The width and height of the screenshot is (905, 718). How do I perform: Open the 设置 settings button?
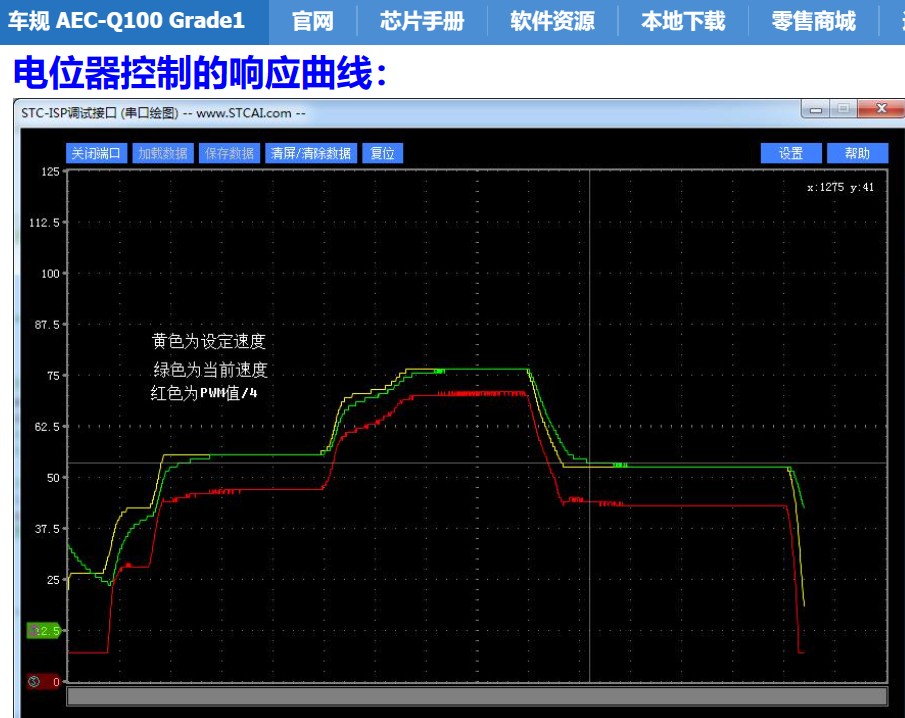[x=791, y=153]
